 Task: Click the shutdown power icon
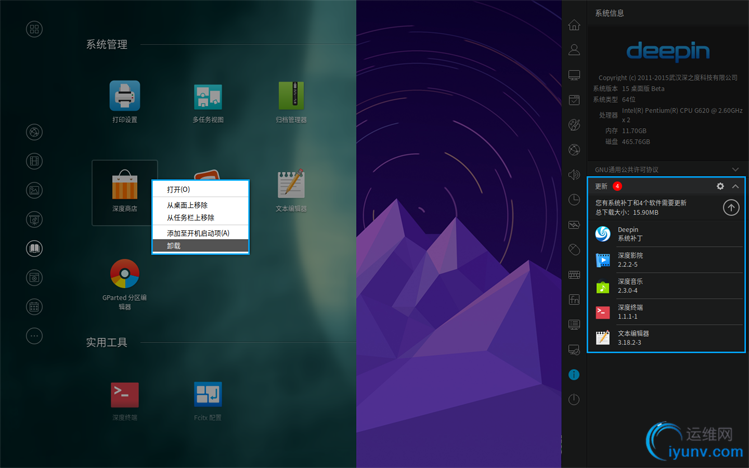(574, 400)
